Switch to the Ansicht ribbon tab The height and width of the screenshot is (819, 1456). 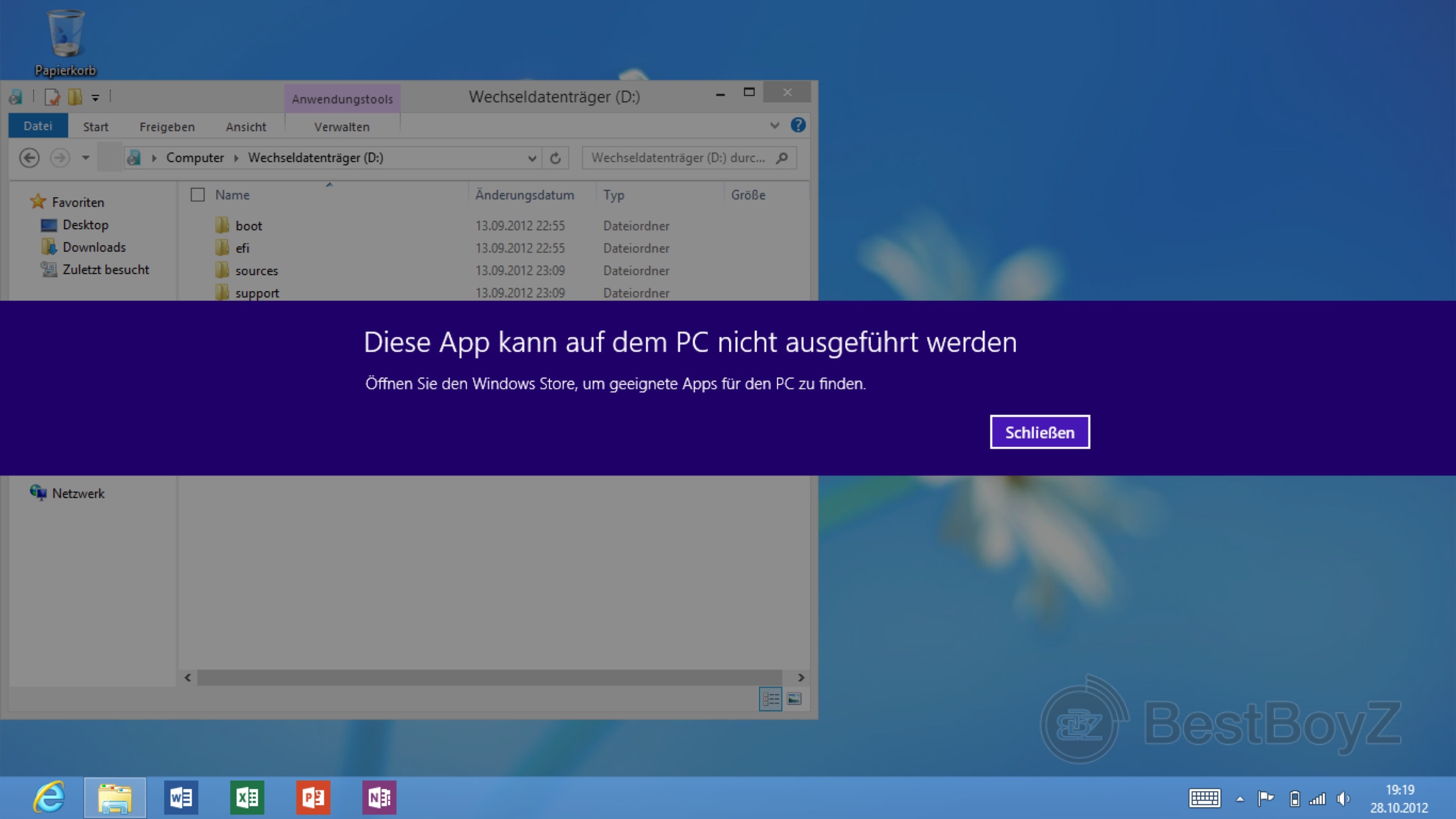click(246, 127)
